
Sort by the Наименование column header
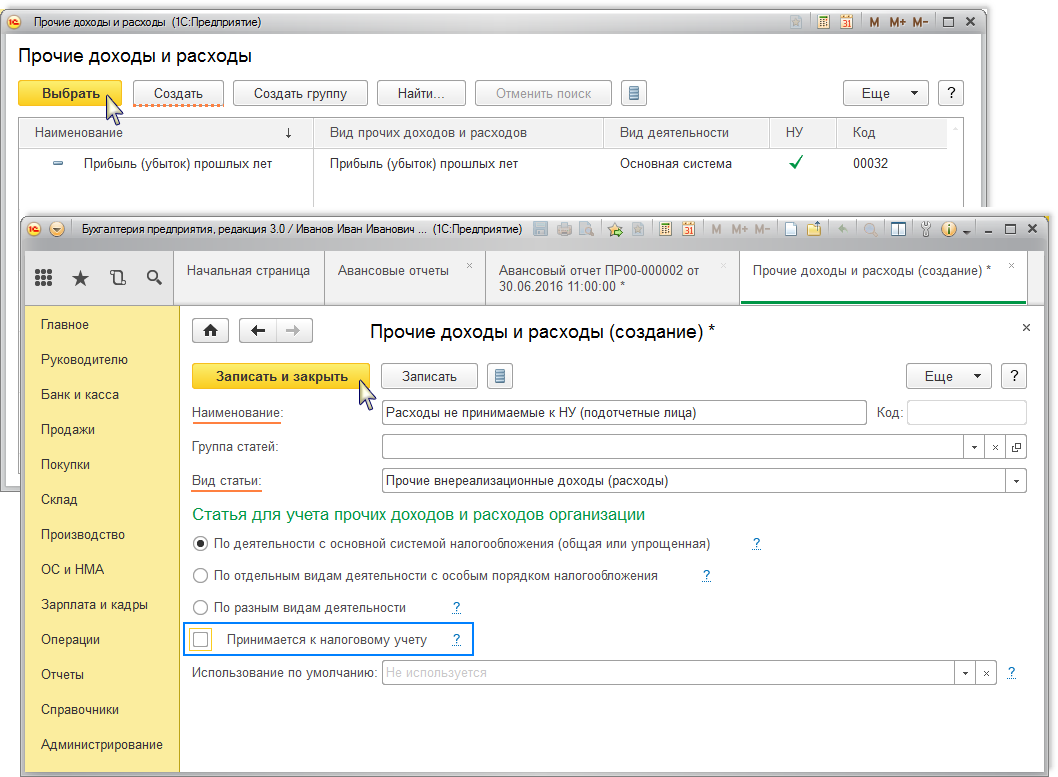165,133
